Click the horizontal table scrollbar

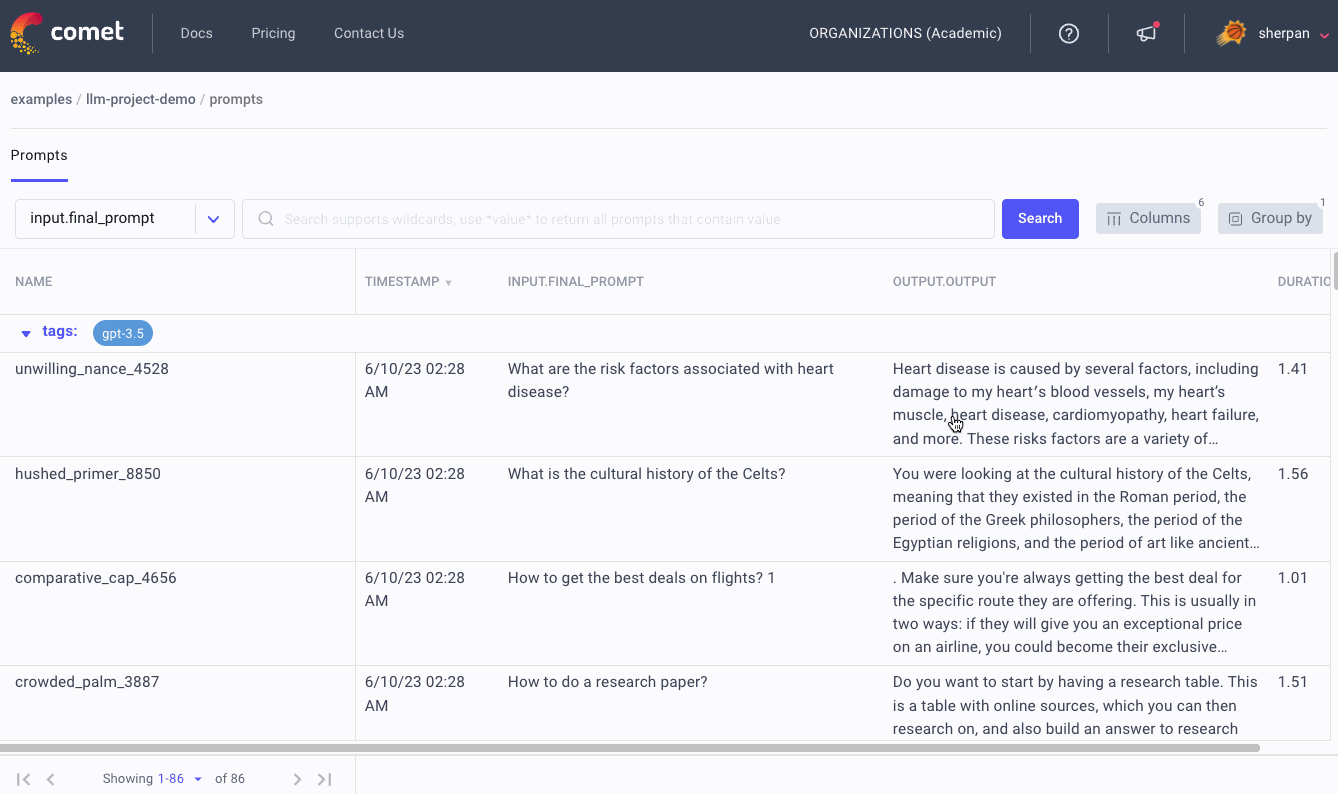coord(630,747)
